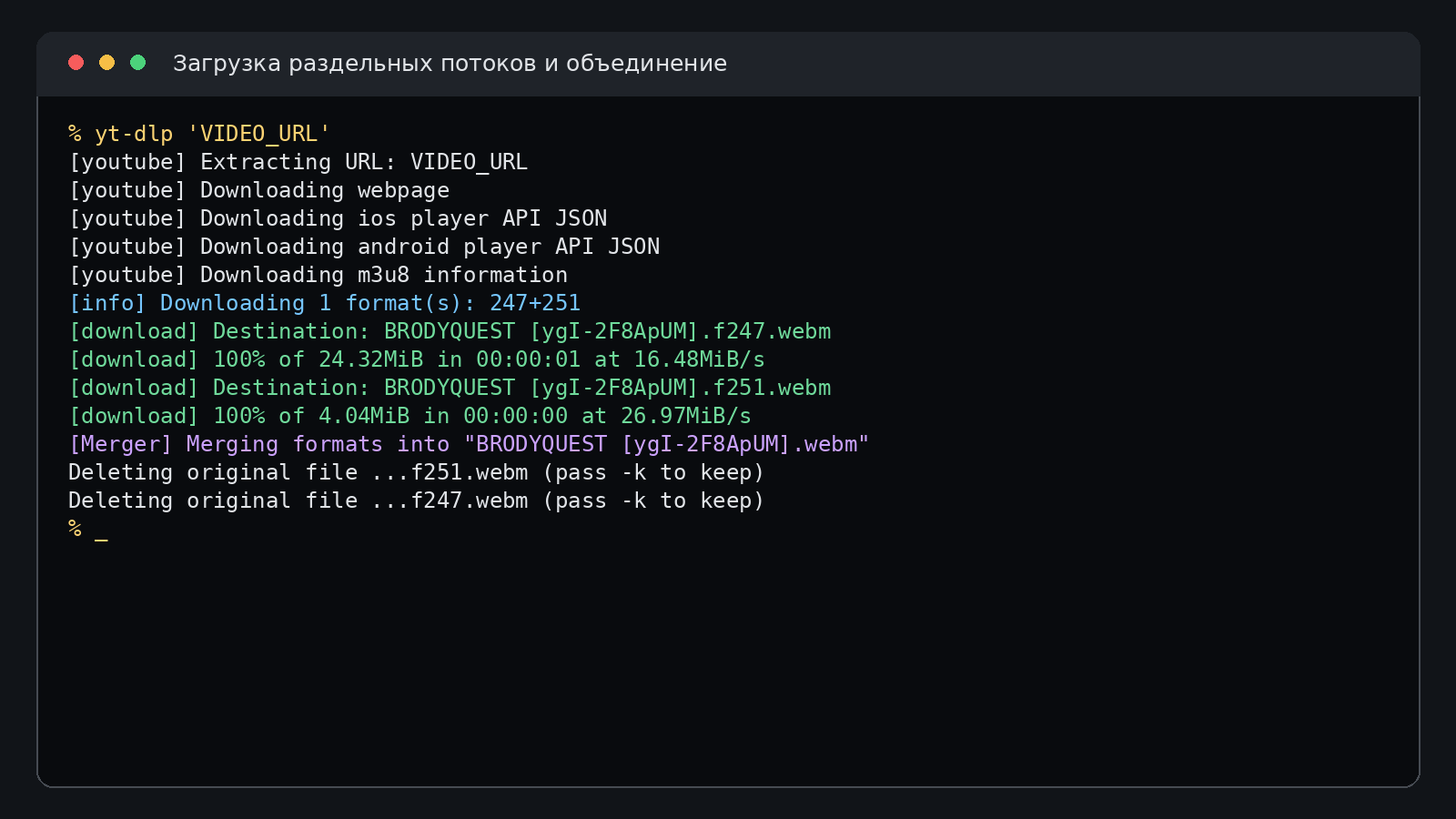Image resolution: width=1456 pixels, height=819 pixels.
Task: Click the line 'Downloading ios player API JSON'
Action: (x=338, y=218)
